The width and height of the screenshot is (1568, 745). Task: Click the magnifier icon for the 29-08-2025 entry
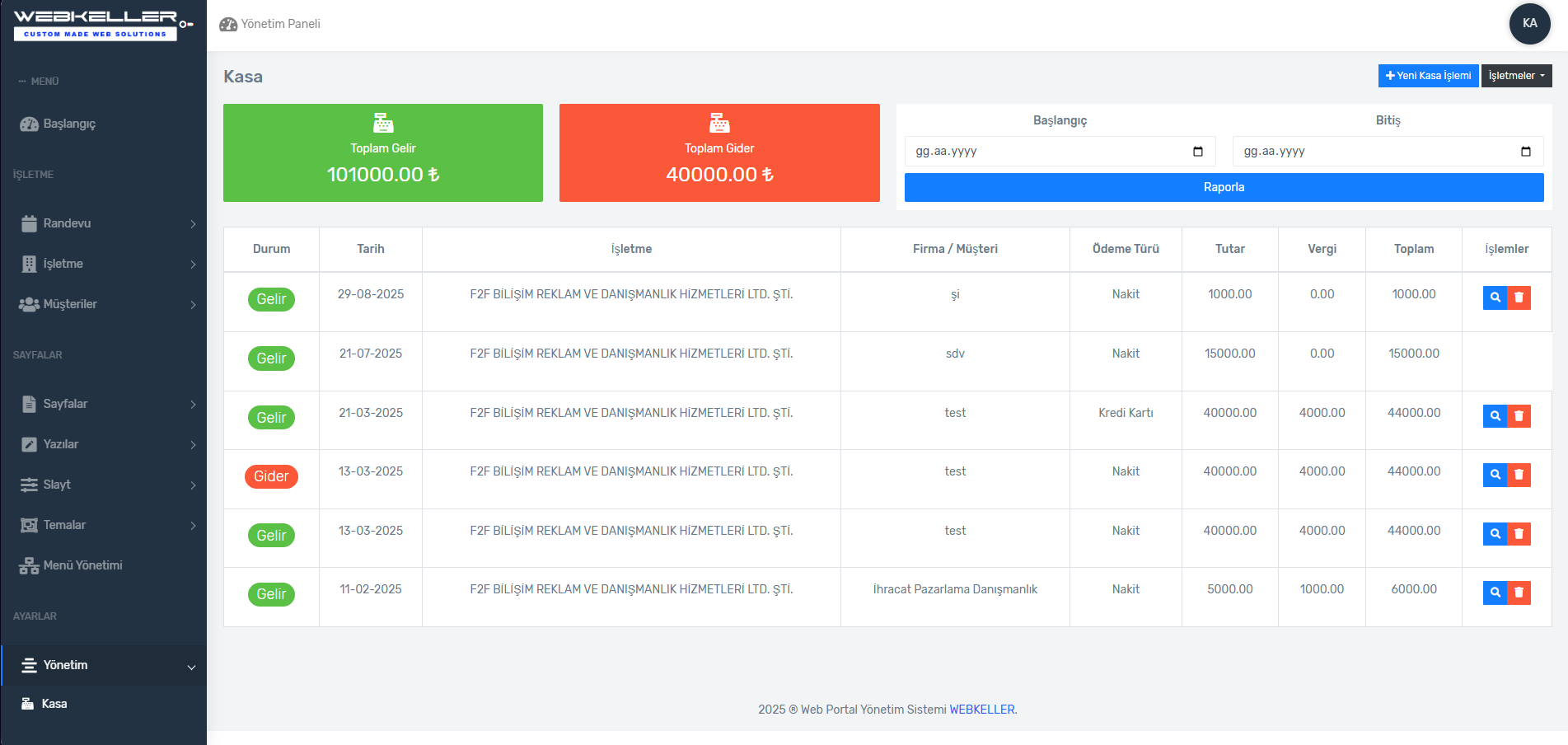1495,298
